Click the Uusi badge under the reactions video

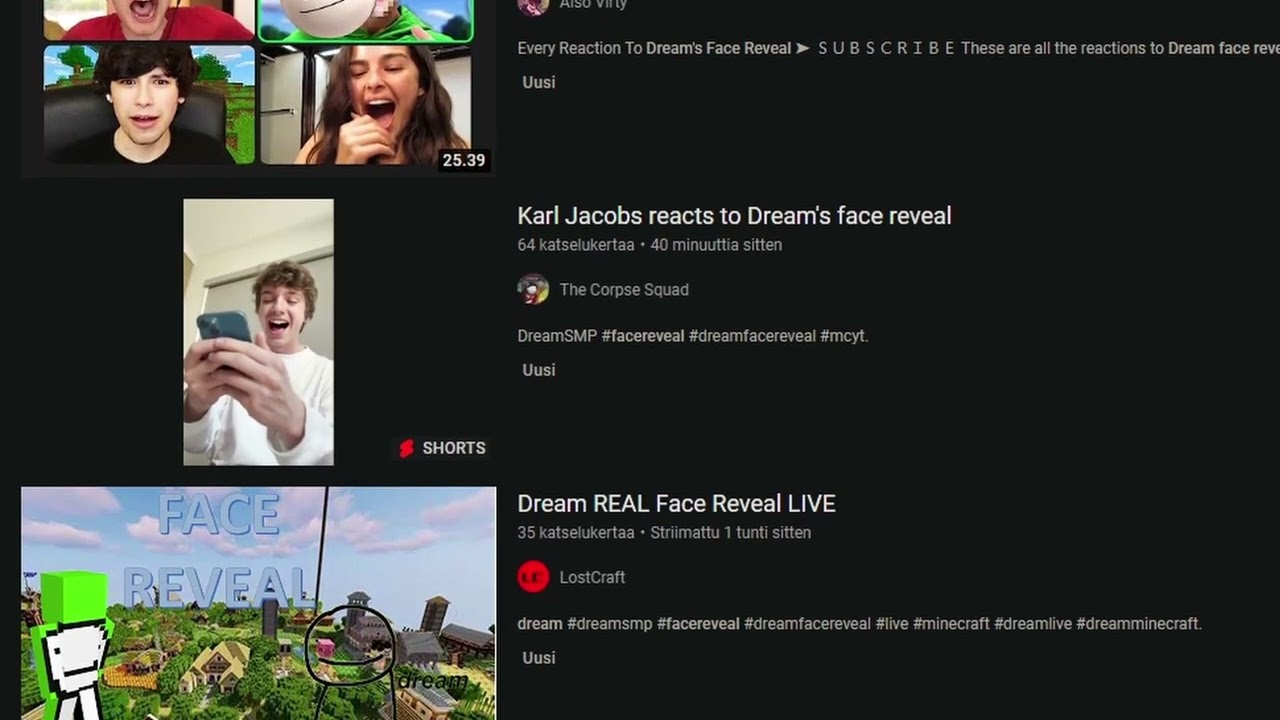tap(539, 82)
